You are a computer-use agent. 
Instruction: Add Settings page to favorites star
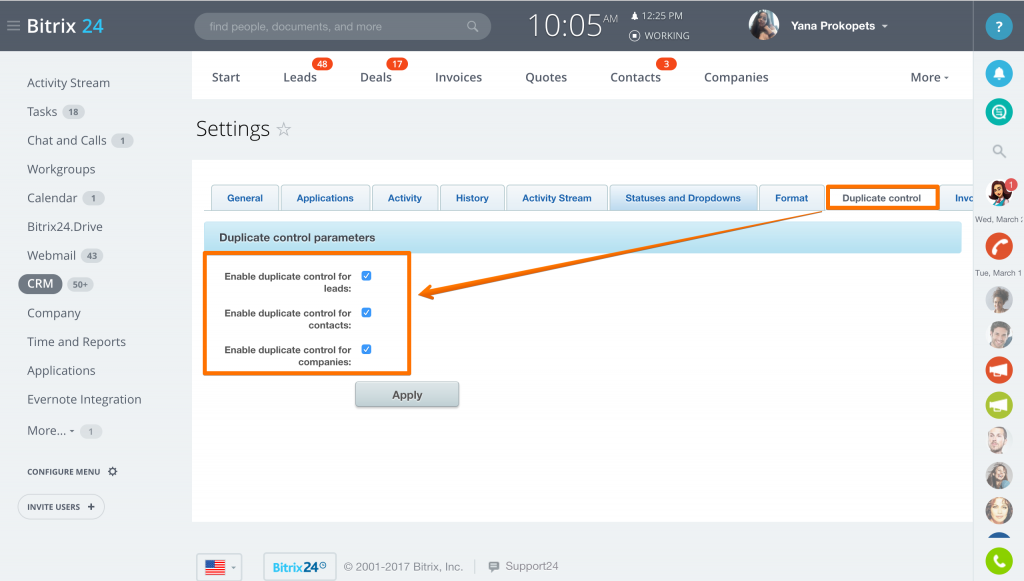click(283, 129)
